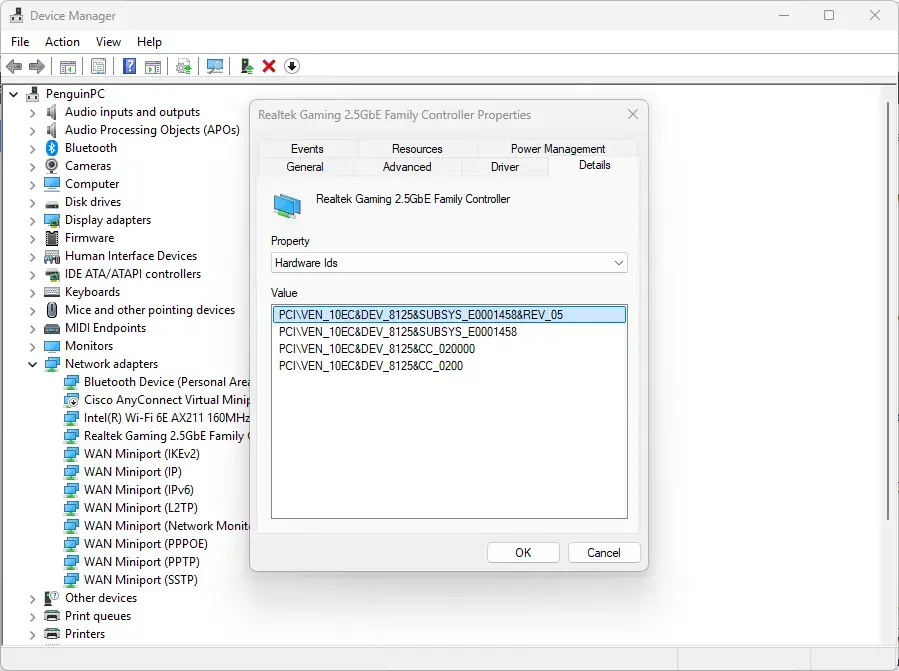The width and height of the screenshot is (899, 671).
Task: Expand the Monitors node
Action: [33, 346]
